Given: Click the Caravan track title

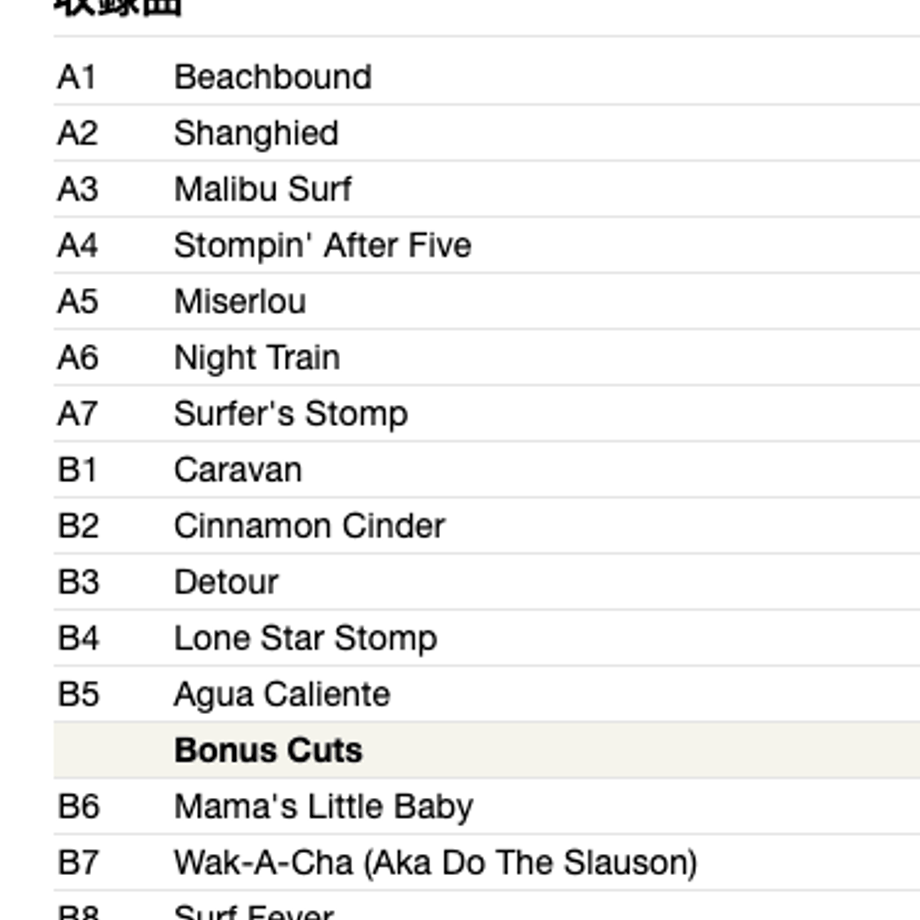Looking at the screenshot, I should 238,470.
